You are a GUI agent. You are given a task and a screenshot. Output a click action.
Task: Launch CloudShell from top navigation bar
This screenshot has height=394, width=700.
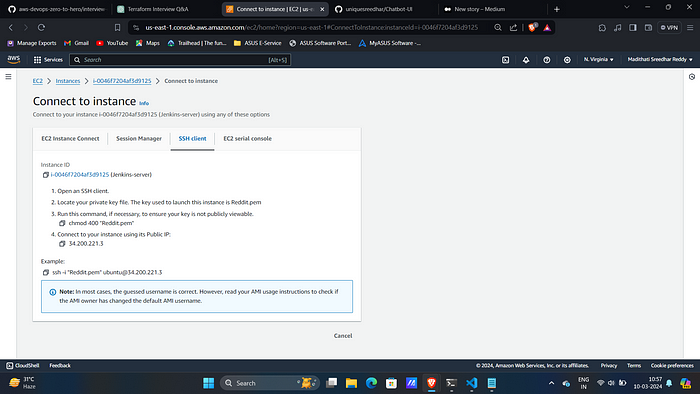tap(505, 59)
